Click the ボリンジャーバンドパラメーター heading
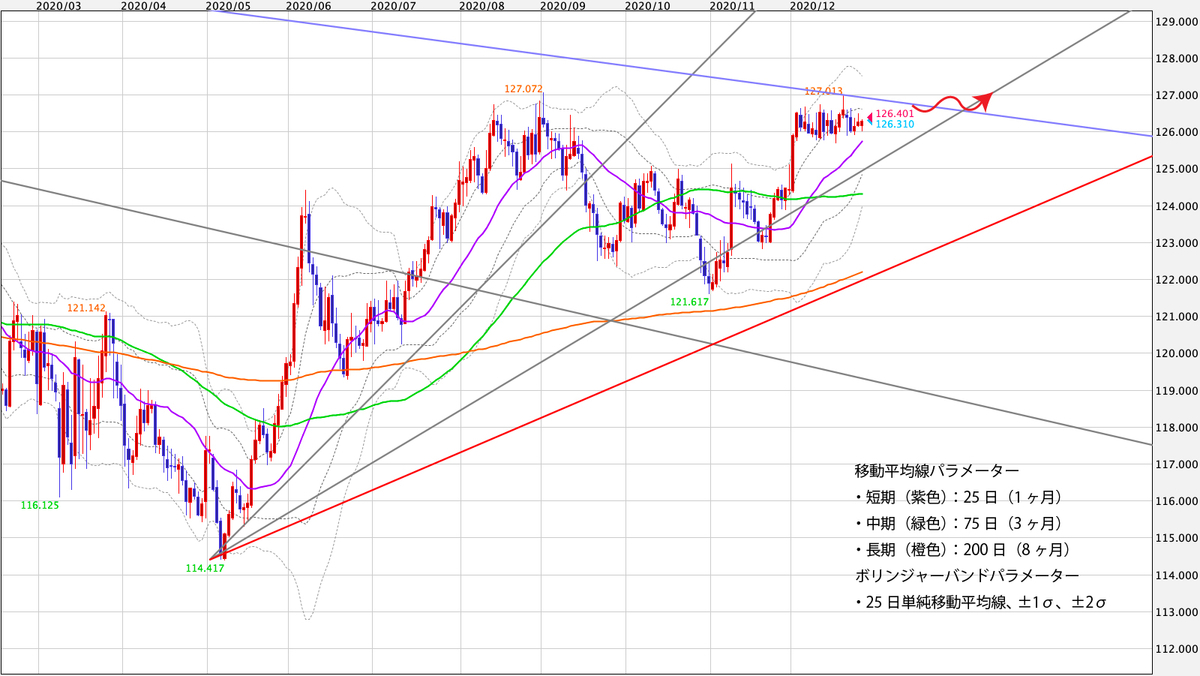This screenshot has width=1200, height=676. pos(967,576)
